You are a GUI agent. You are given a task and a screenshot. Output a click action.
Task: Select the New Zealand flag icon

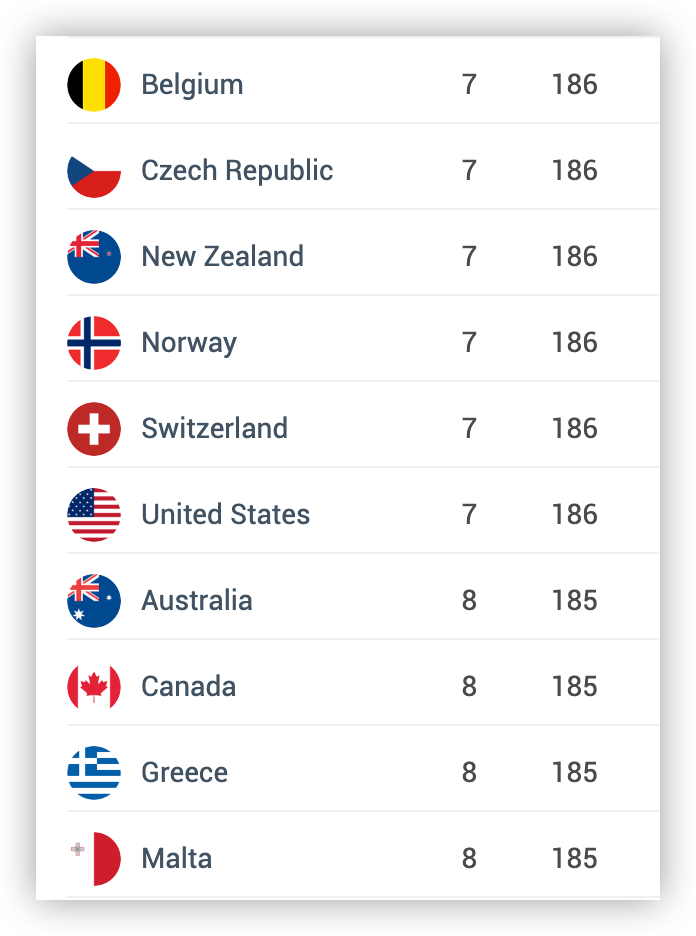click(x=94, y=257)
